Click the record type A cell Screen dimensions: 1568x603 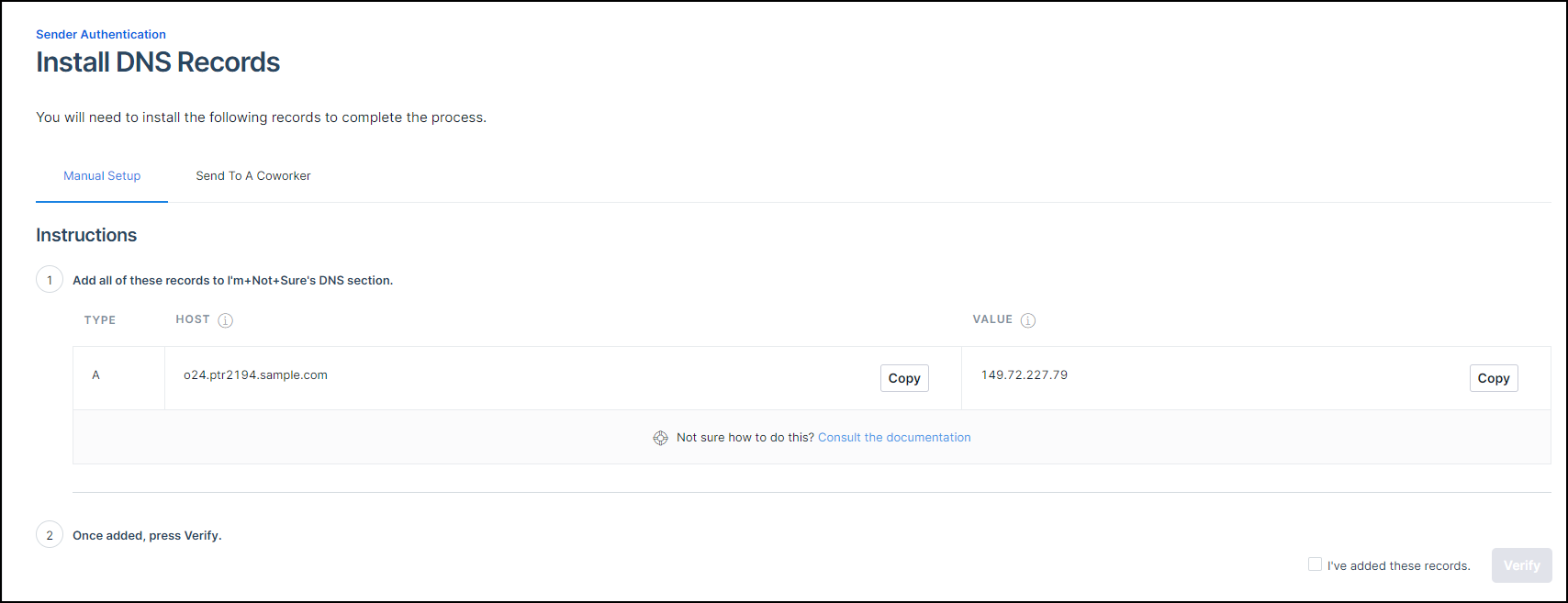(95, 375)
